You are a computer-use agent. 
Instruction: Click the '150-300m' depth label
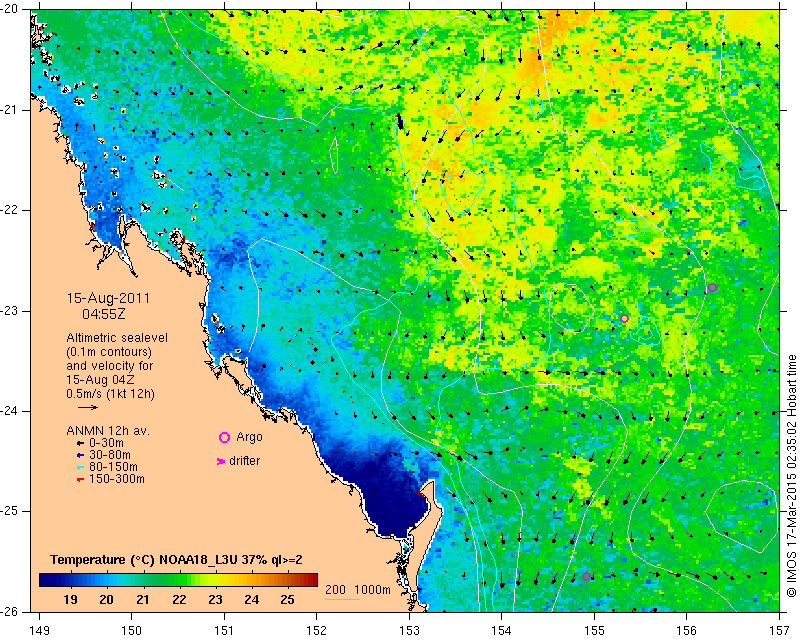click(x=117, y=479)
